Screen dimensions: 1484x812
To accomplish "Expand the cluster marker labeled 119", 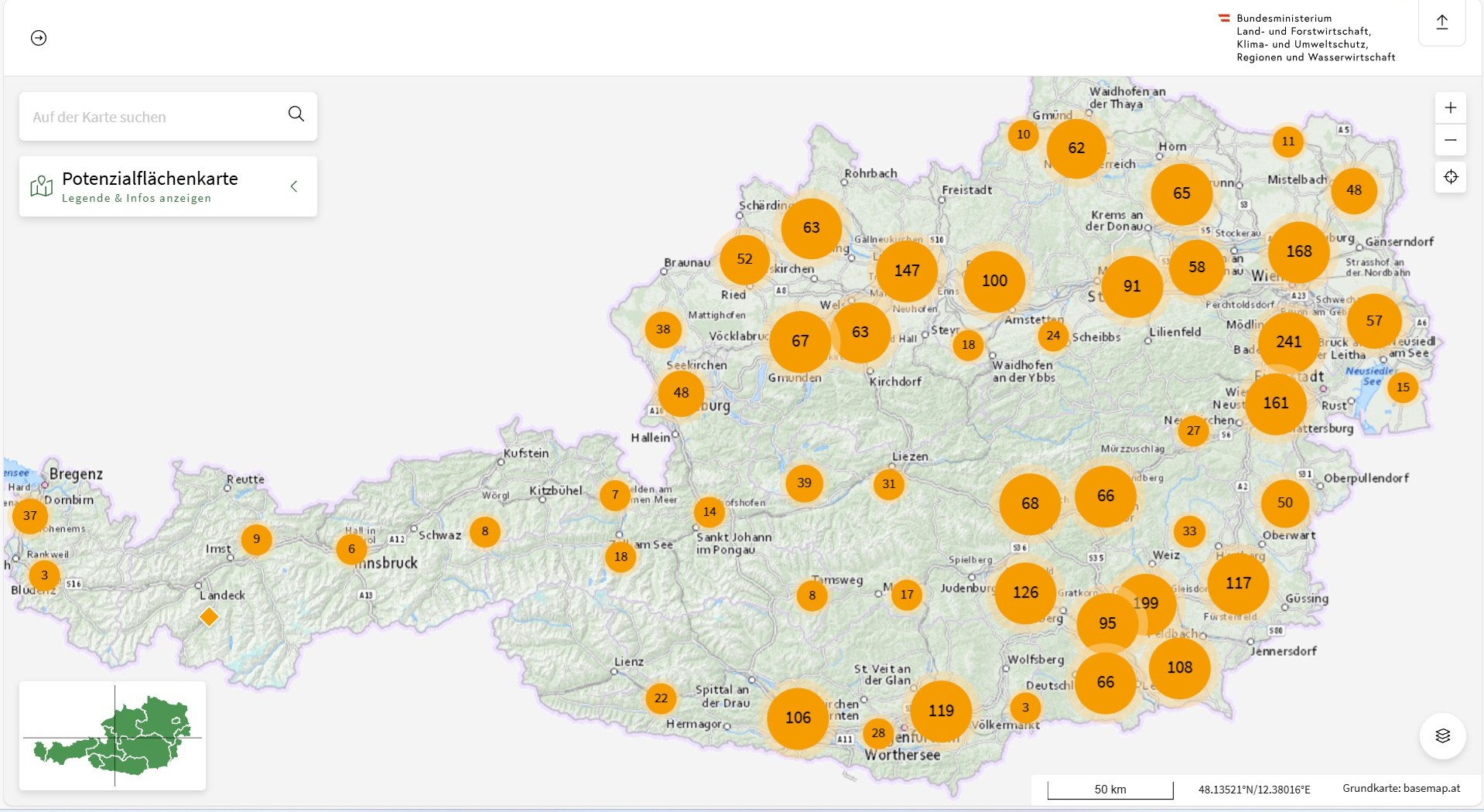I will point(940,711).
